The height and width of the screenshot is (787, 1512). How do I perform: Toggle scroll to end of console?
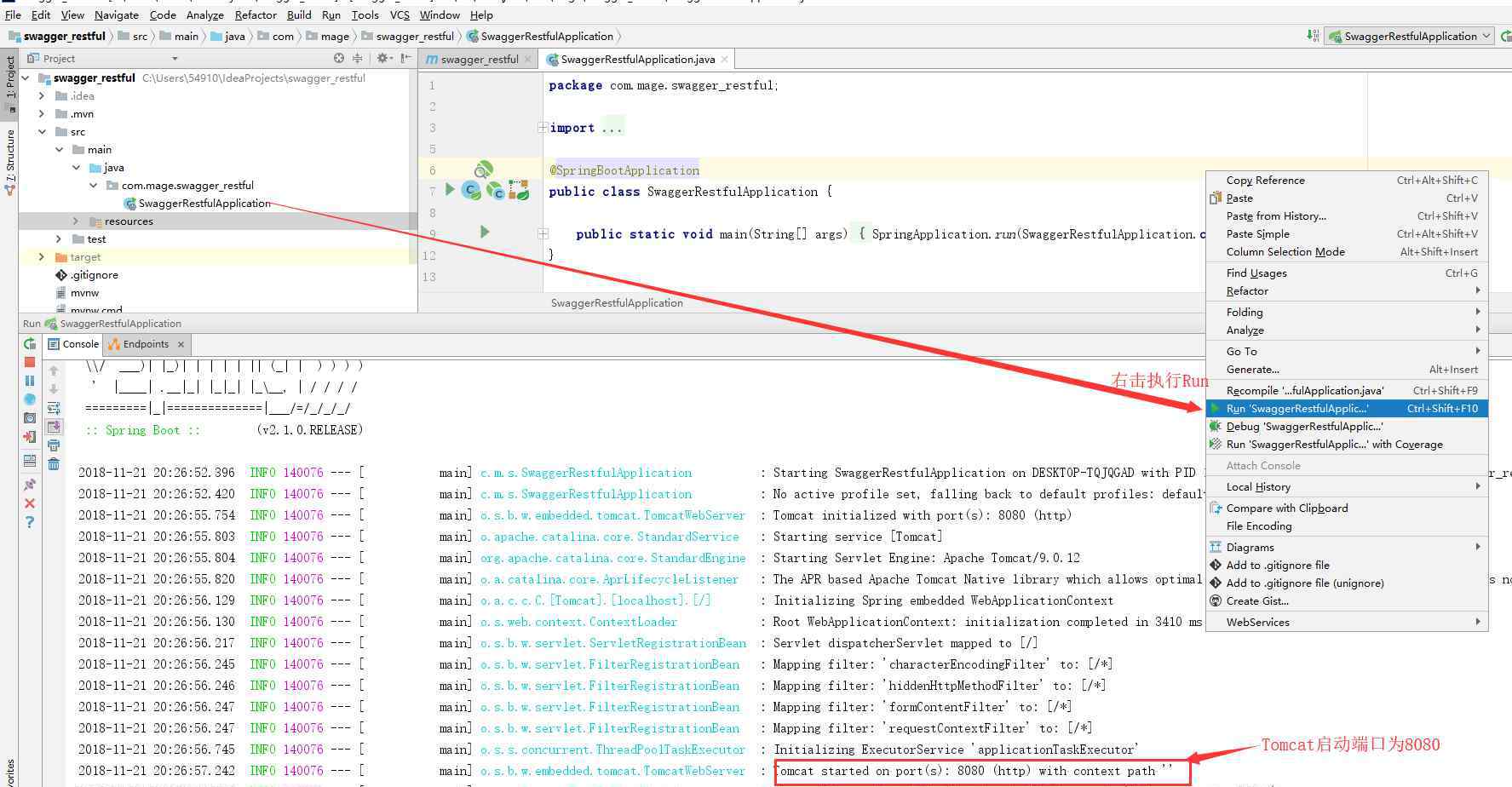(x=54, y=427)
